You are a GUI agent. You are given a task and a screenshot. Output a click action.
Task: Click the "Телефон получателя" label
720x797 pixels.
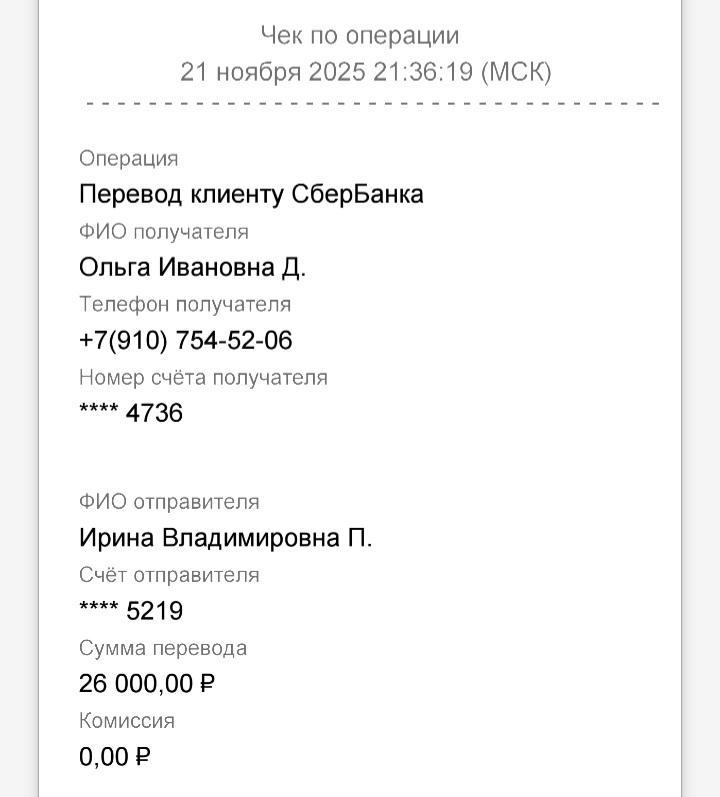[185, 304]
